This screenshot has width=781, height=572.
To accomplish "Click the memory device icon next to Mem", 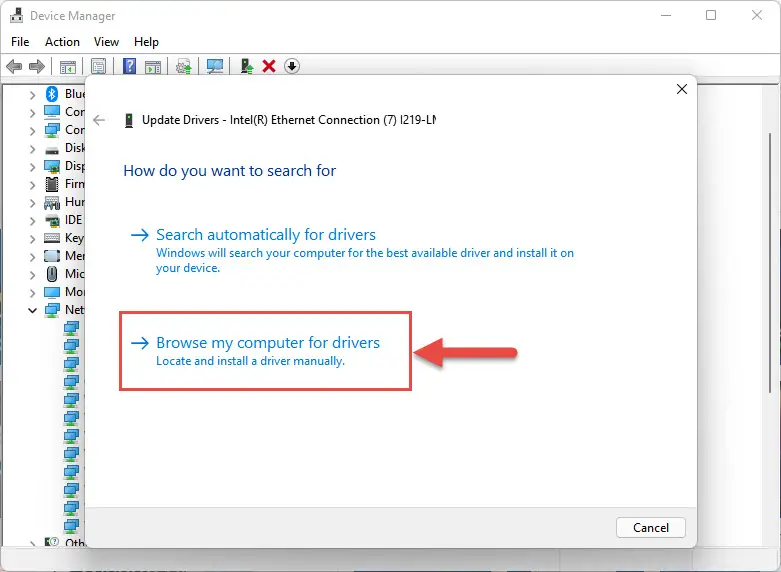I will [52, 256].
